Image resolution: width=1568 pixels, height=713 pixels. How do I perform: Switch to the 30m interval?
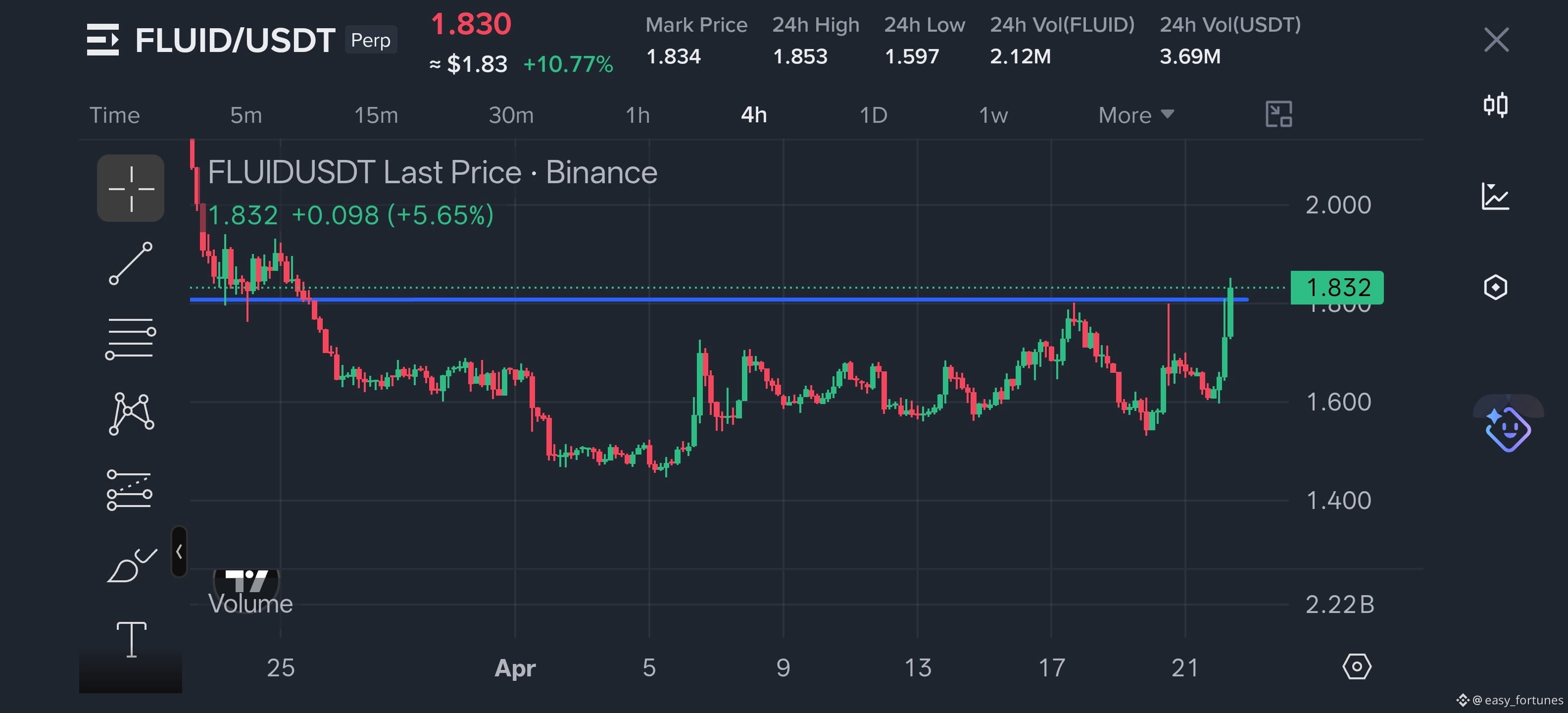[511, 115]
